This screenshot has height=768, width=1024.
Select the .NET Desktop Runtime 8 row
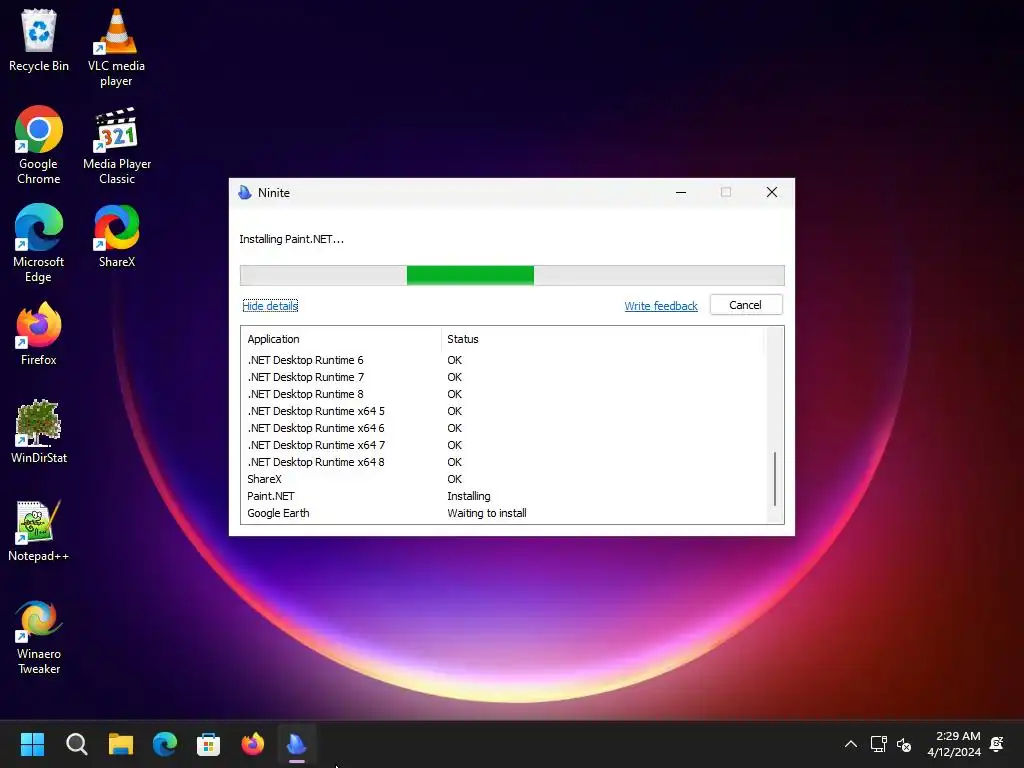point(502,394)
